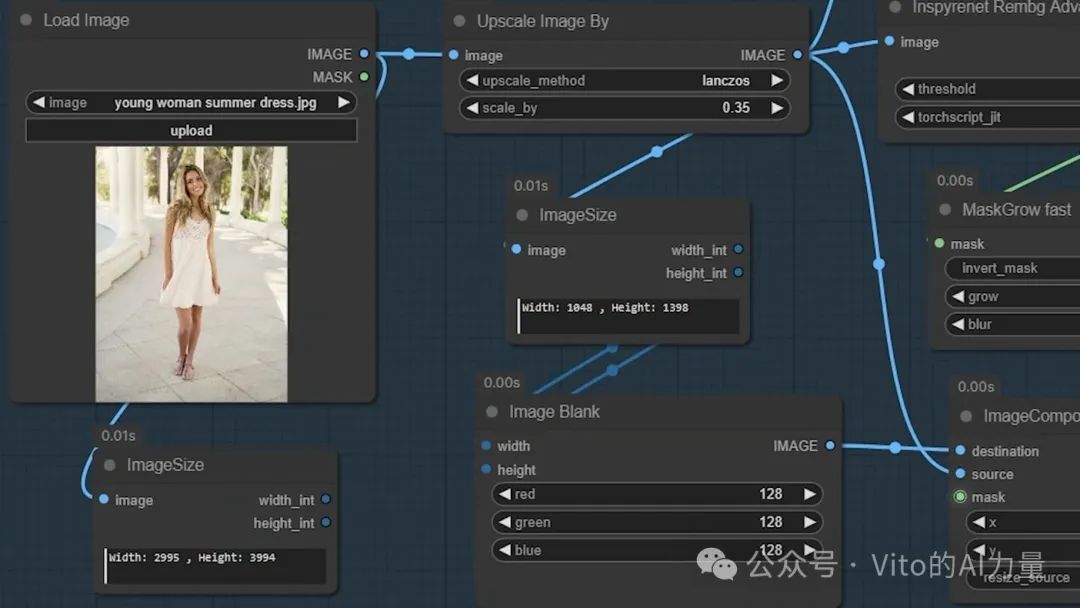Click the Load Image node title
Screen dimensions: 1080x608
tap(86, 20)
